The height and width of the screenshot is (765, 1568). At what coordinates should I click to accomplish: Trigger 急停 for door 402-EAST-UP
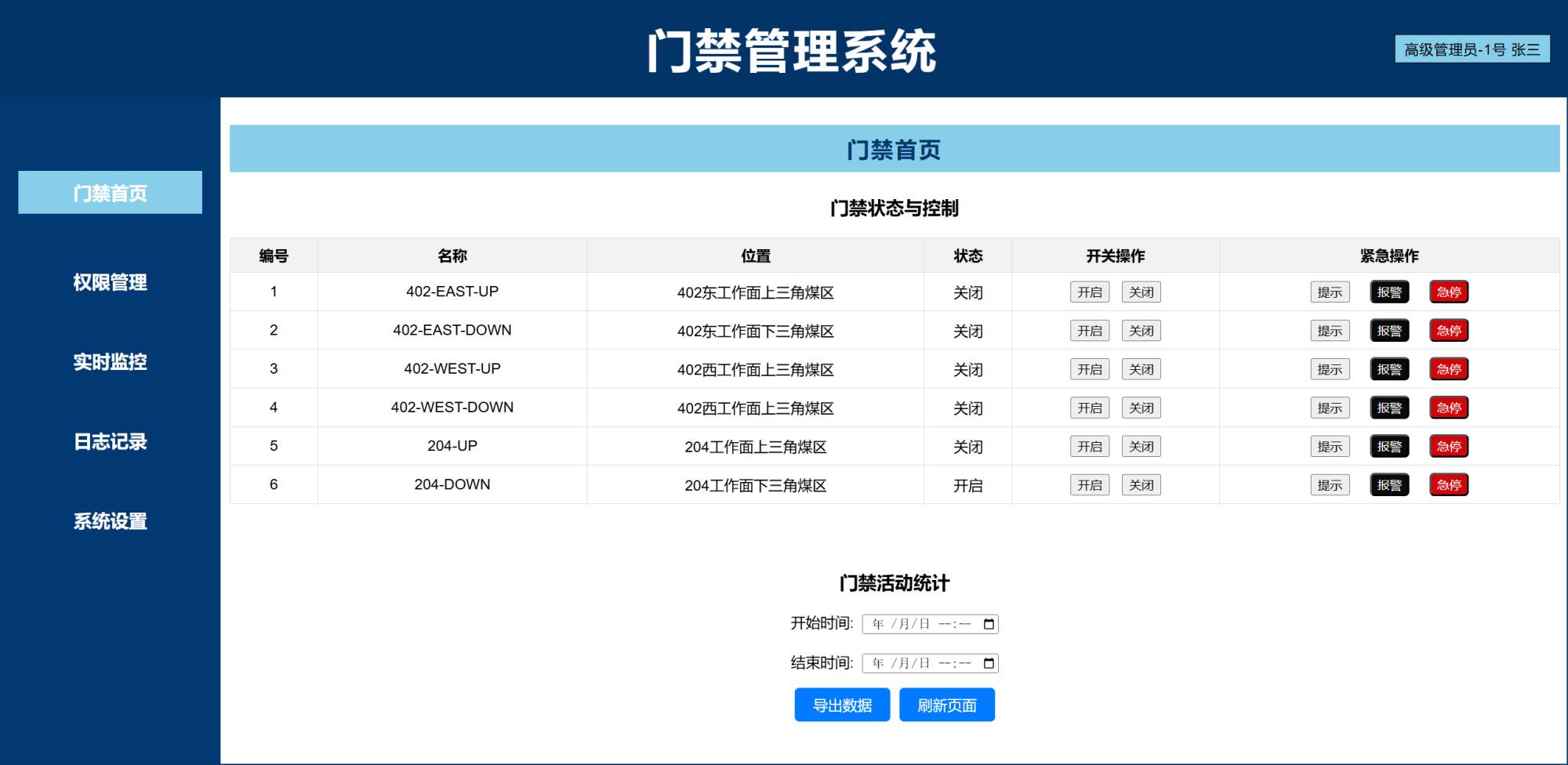pyautogui.click(x=1448, y=292)
